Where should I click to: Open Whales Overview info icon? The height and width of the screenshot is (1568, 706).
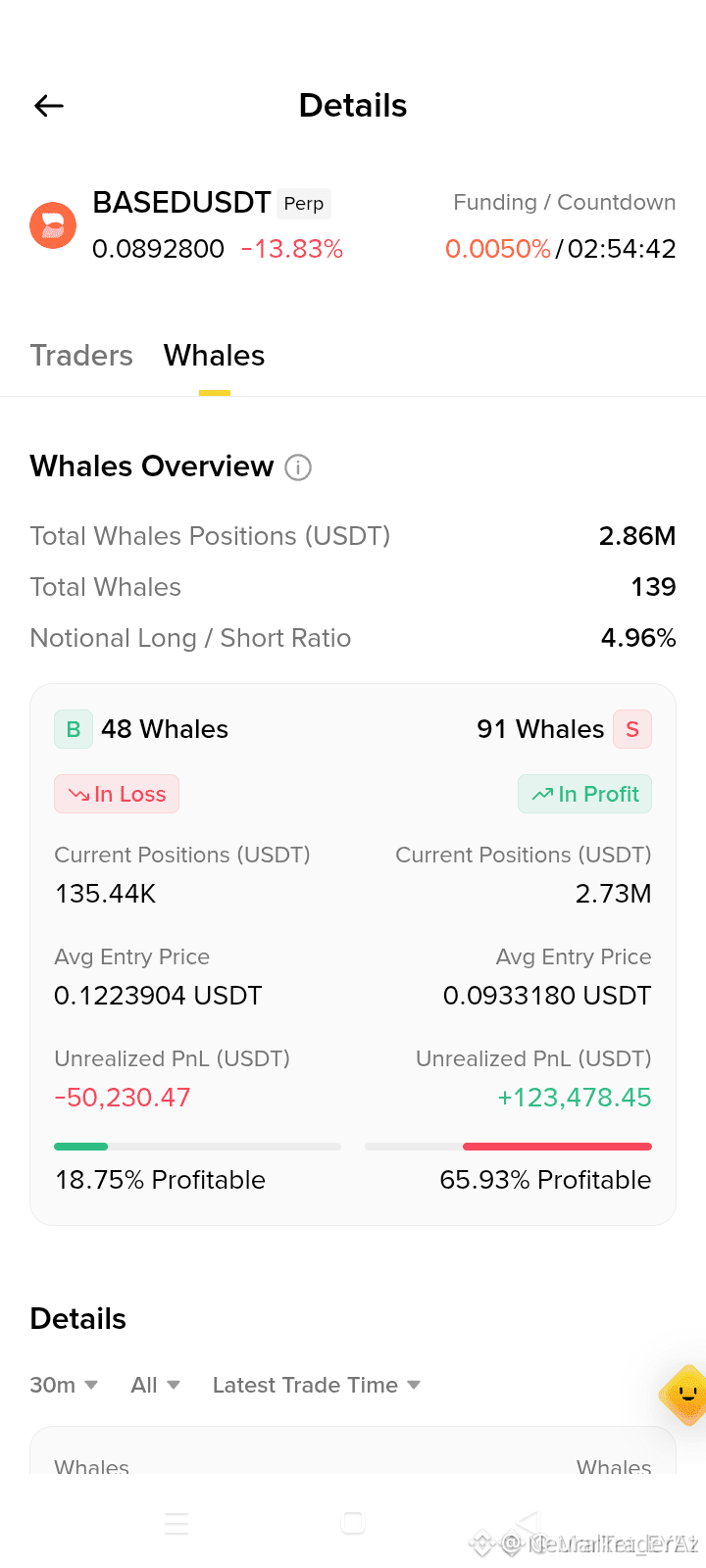pos(298,467)
